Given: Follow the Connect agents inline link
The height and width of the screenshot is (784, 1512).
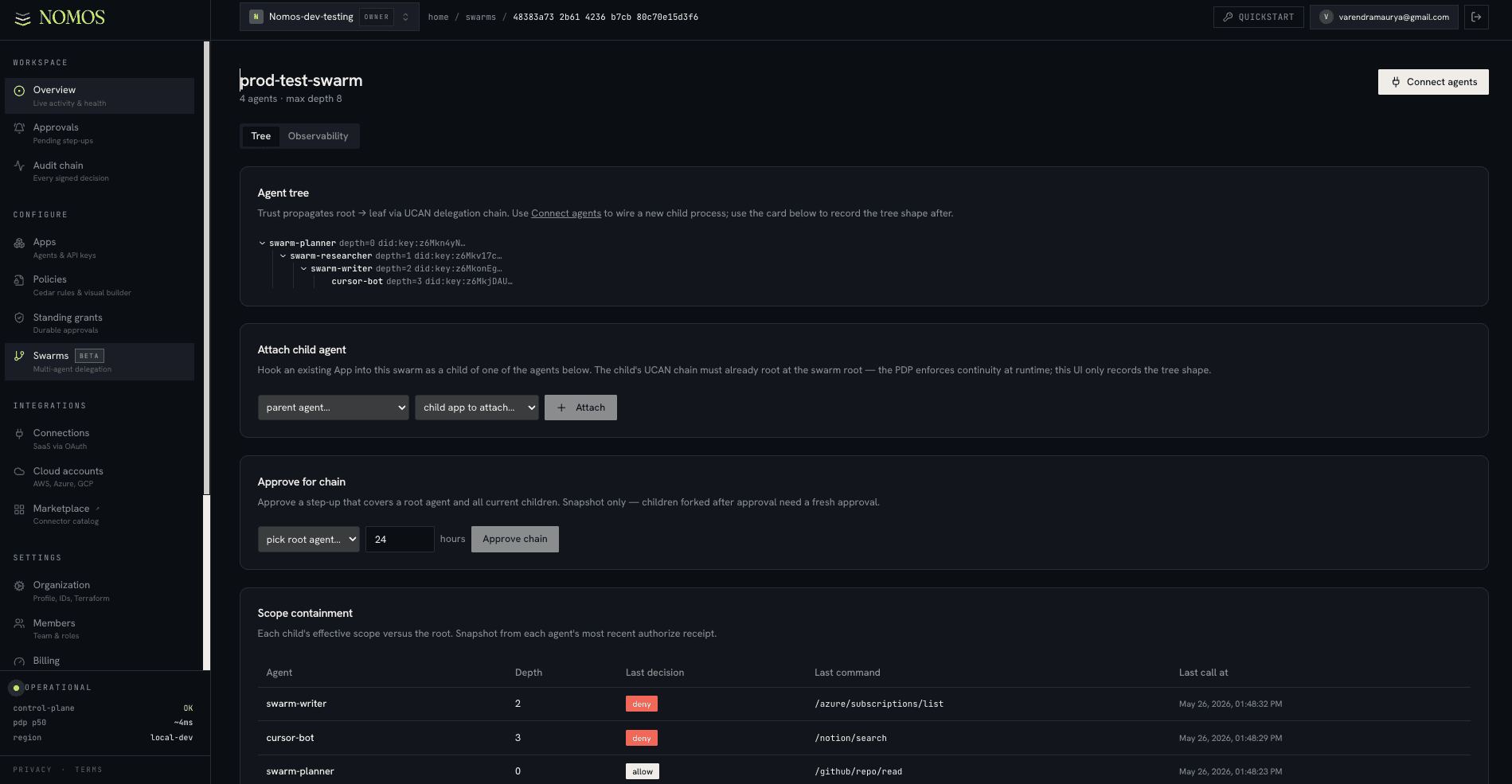Looking at the screenshot, I should tap(566, 213).
